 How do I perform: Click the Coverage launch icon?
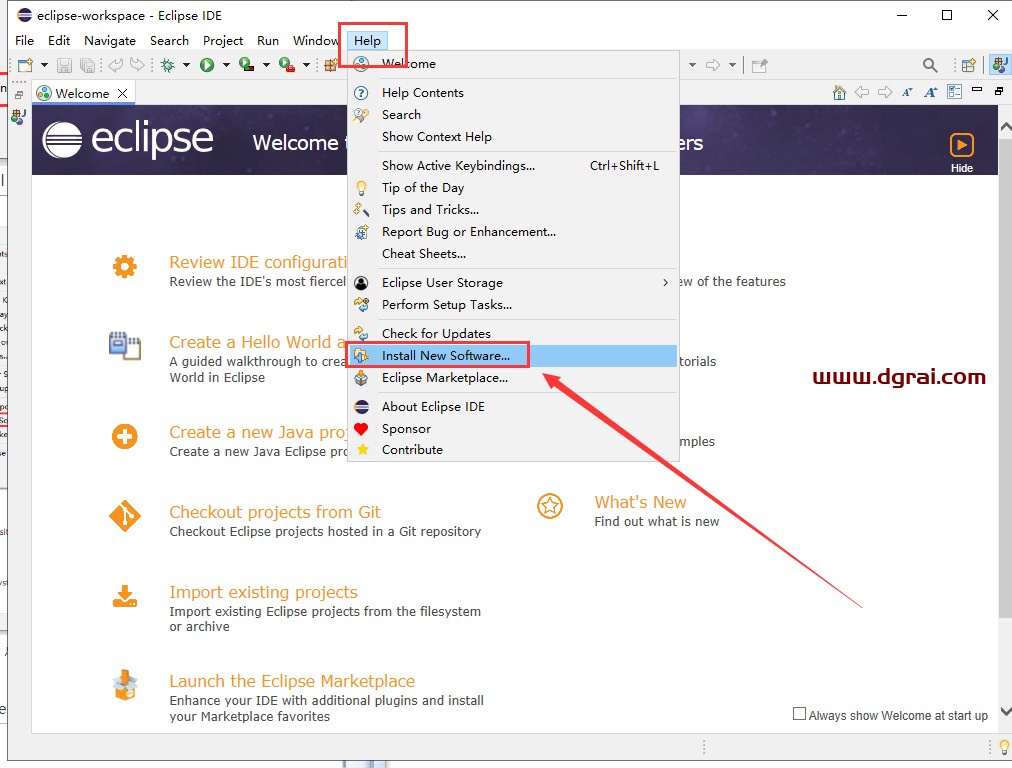[x=247, y=65]
